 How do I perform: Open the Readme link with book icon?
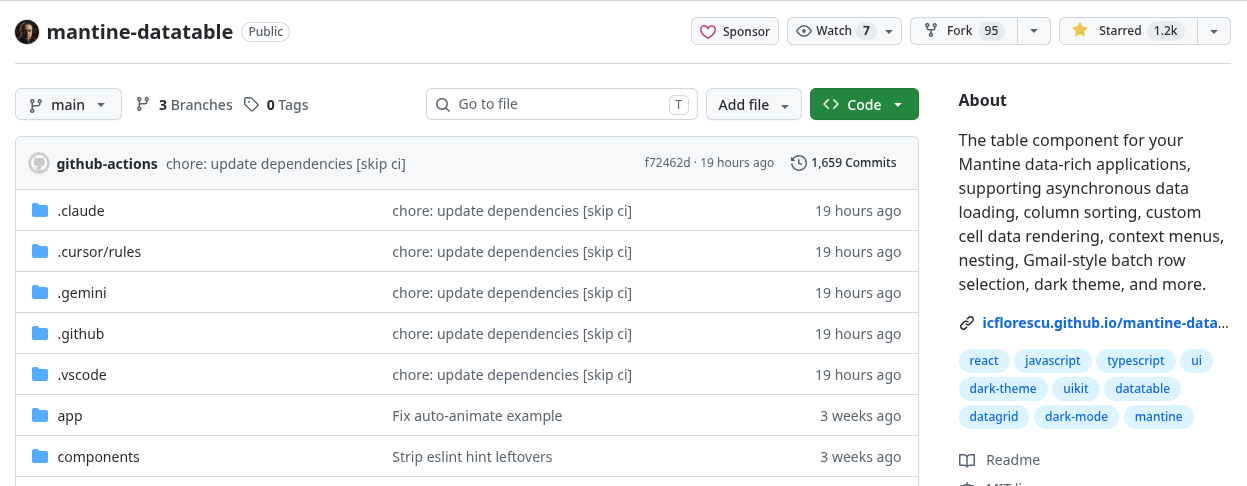tap(1000, 460)
